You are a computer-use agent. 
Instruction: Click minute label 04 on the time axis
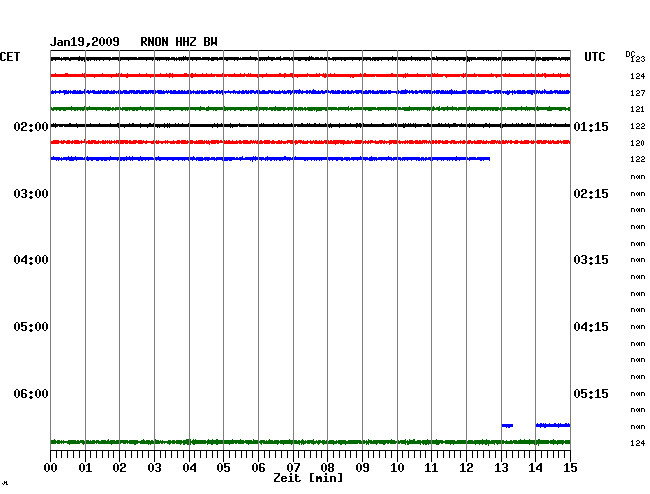click(189, 468)
